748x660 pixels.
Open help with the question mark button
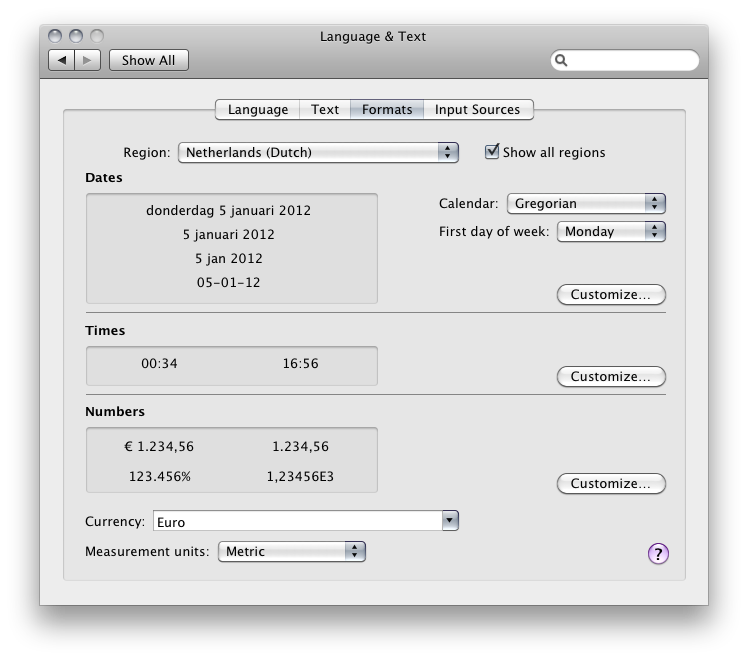tap(658, 554)
